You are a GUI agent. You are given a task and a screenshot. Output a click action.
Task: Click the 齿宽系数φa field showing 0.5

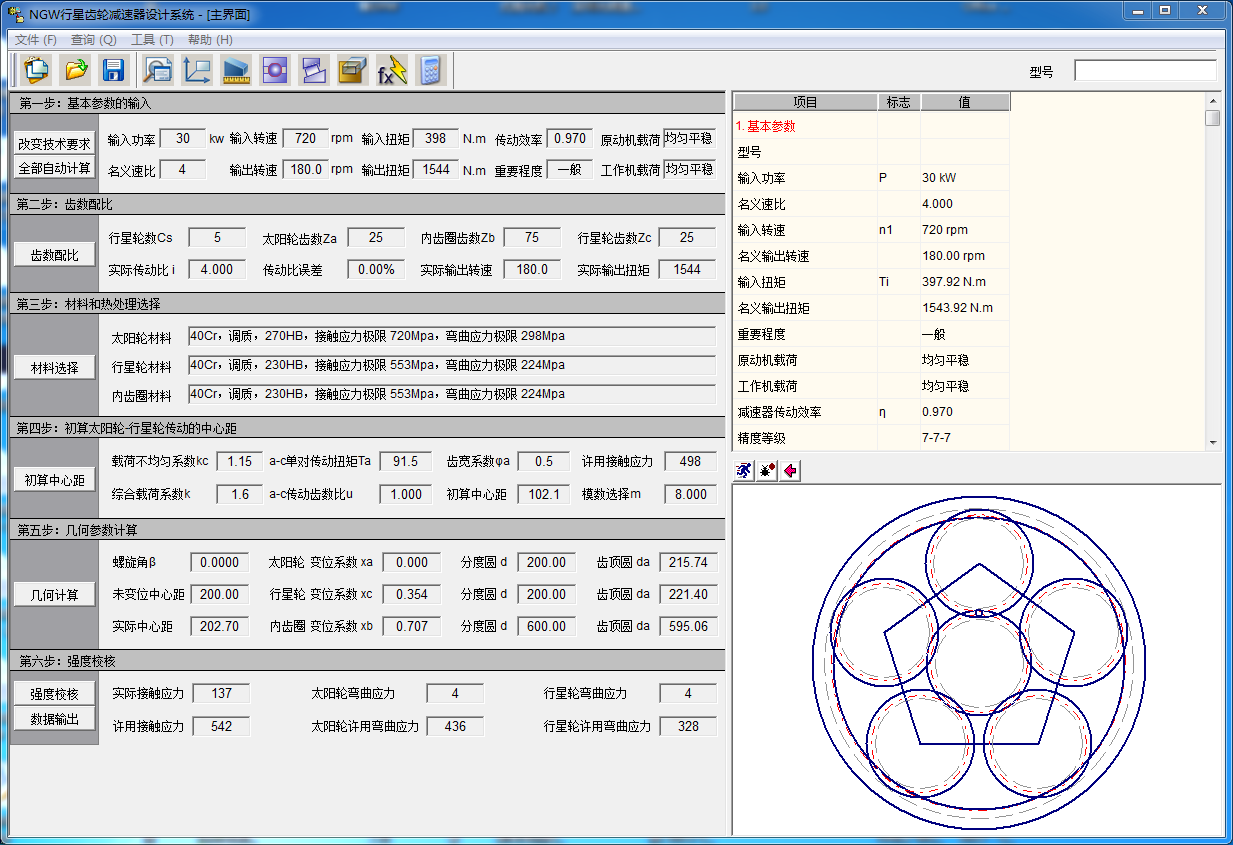[x=543, y=462]
